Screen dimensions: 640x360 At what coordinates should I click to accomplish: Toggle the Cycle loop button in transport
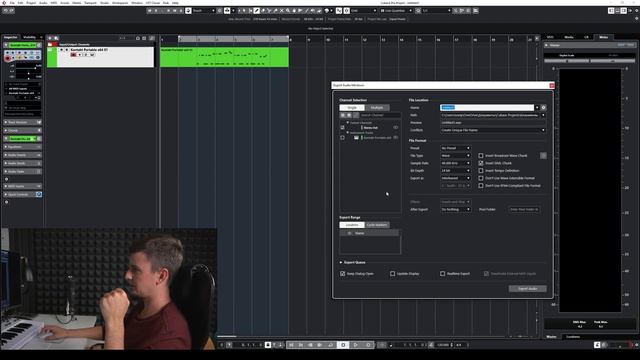(331, 345)
